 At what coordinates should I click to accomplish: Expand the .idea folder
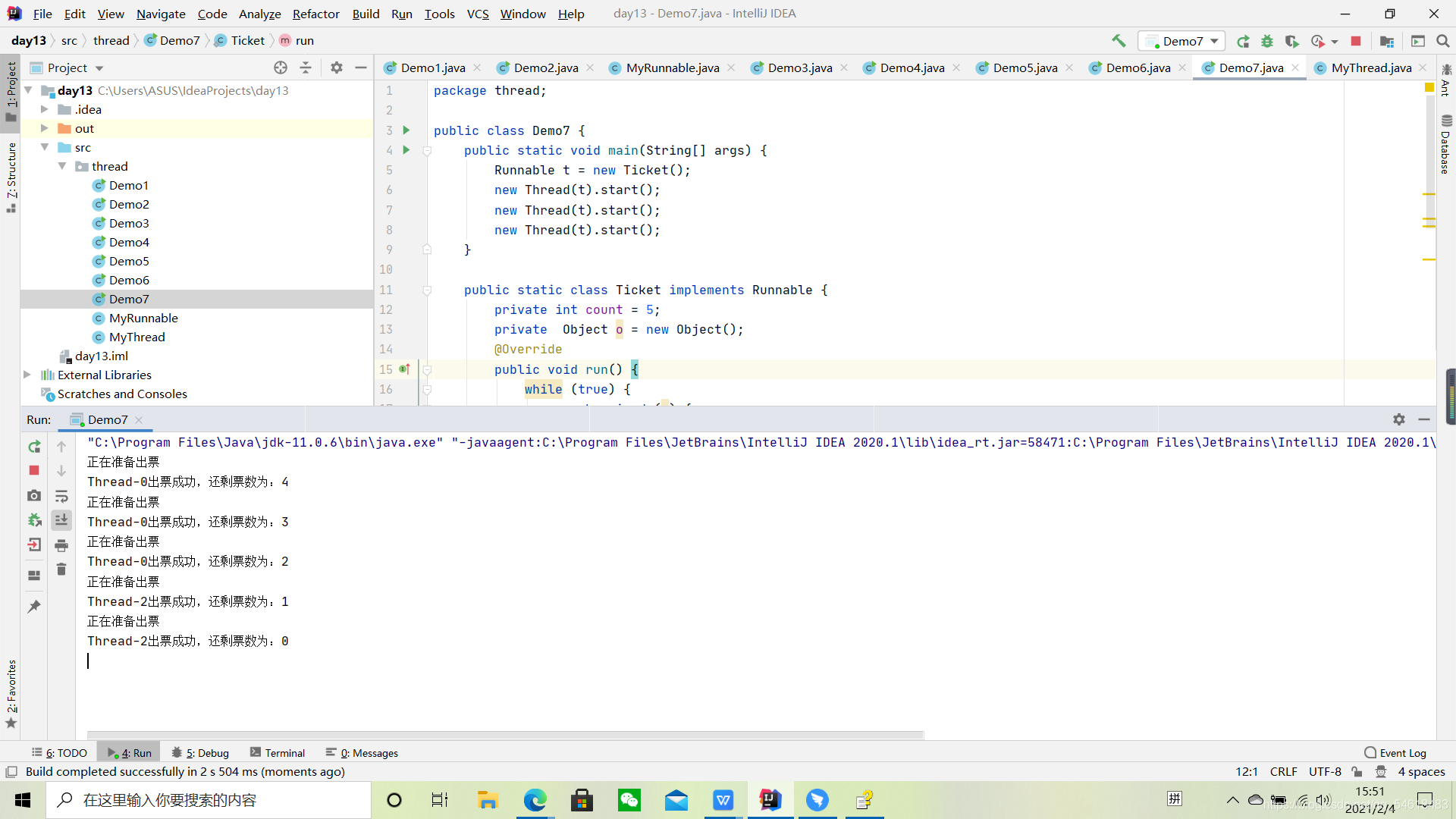pyautogui.click(x=45, y=109)
